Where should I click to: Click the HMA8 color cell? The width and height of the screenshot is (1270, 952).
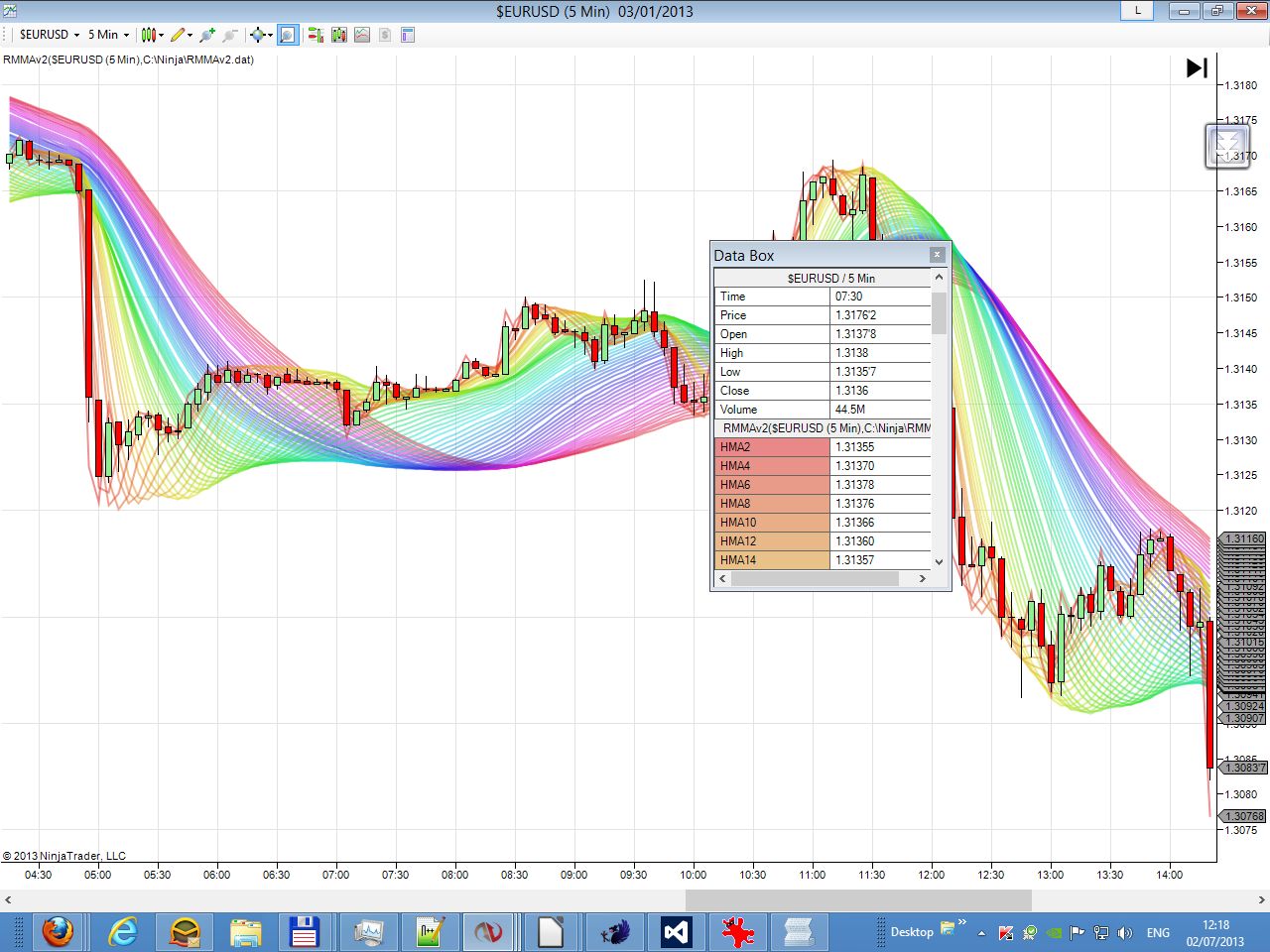(x=772, y=504)
